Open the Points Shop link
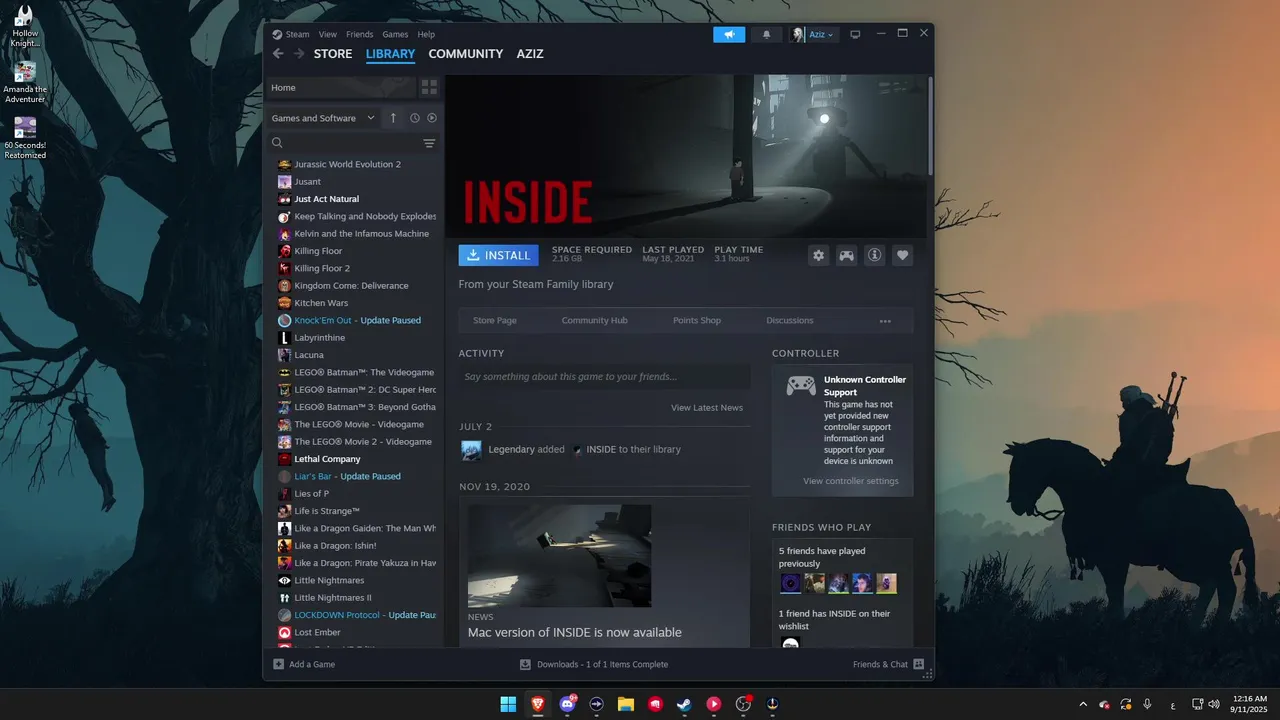The image size is (1280, 720). point(697,321)
